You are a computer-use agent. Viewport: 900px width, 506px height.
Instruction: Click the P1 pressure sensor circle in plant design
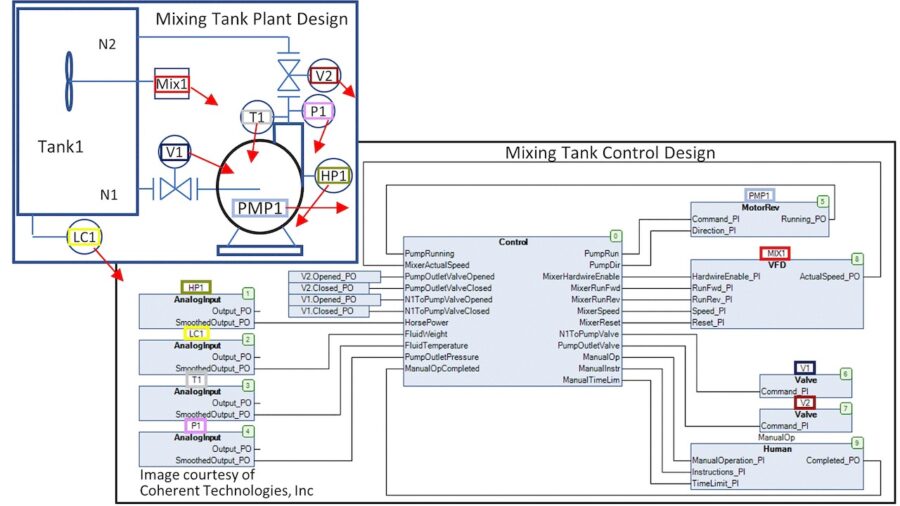click(x=319, y=111)
